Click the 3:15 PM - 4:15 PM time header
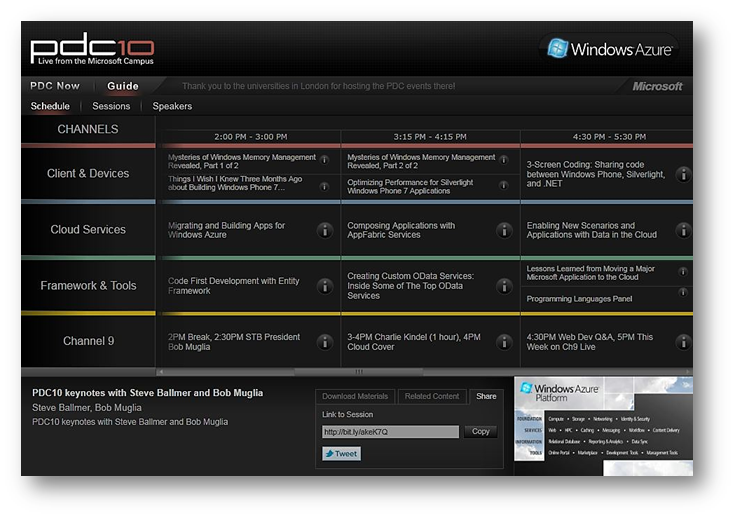Screen dimensions: 735x518 click(x=430, y=137)
